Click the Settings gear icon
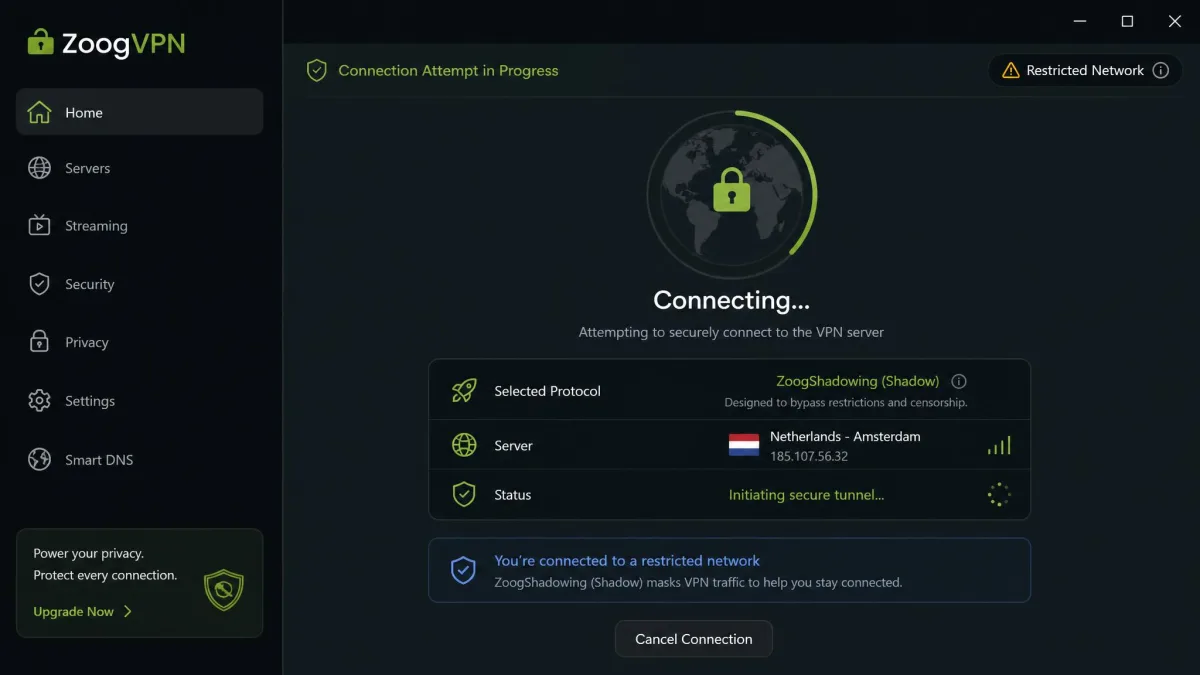 39,401
